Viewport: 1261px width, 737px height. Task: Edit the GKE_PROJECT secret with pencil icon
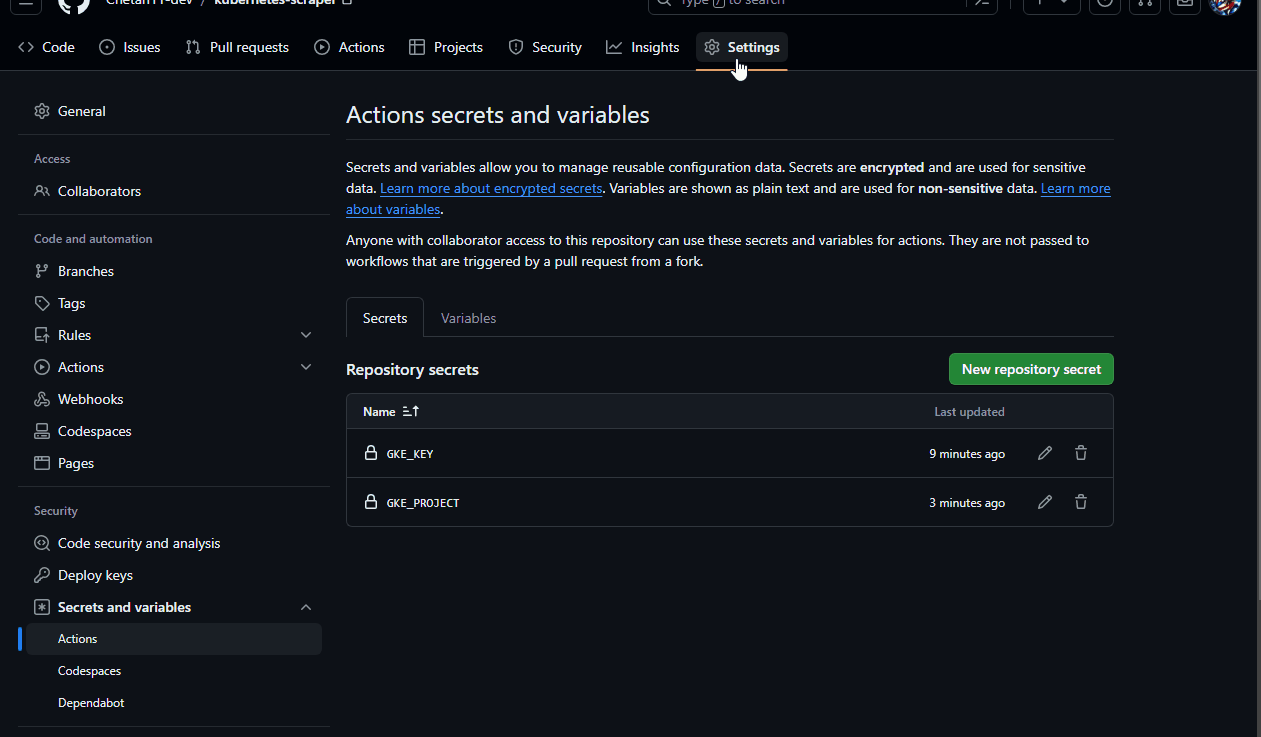(x=1045, y=502)
